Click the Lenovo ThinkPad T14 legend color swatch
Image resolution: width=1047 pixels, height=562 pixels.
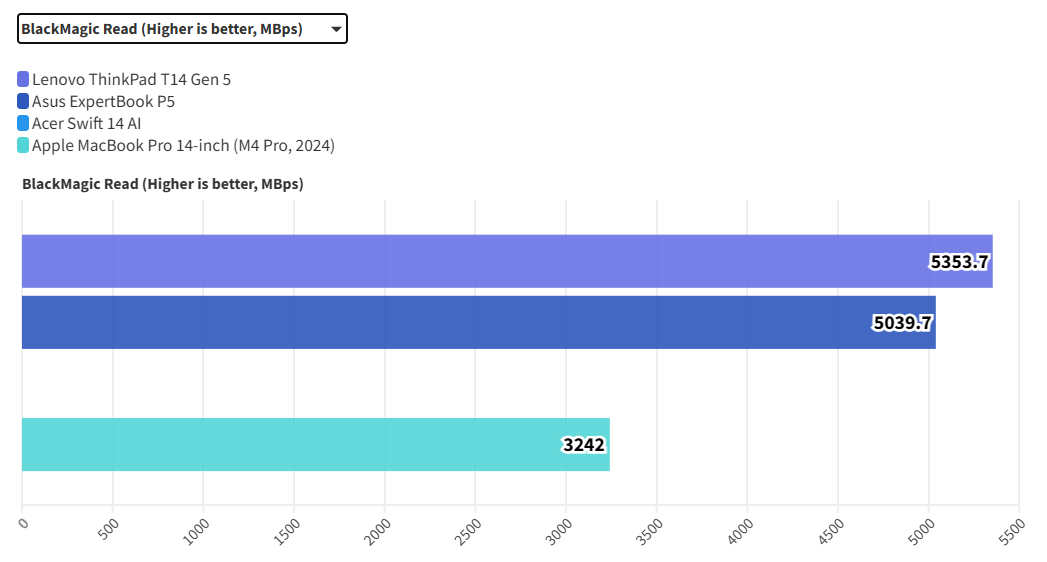[23, 79]
